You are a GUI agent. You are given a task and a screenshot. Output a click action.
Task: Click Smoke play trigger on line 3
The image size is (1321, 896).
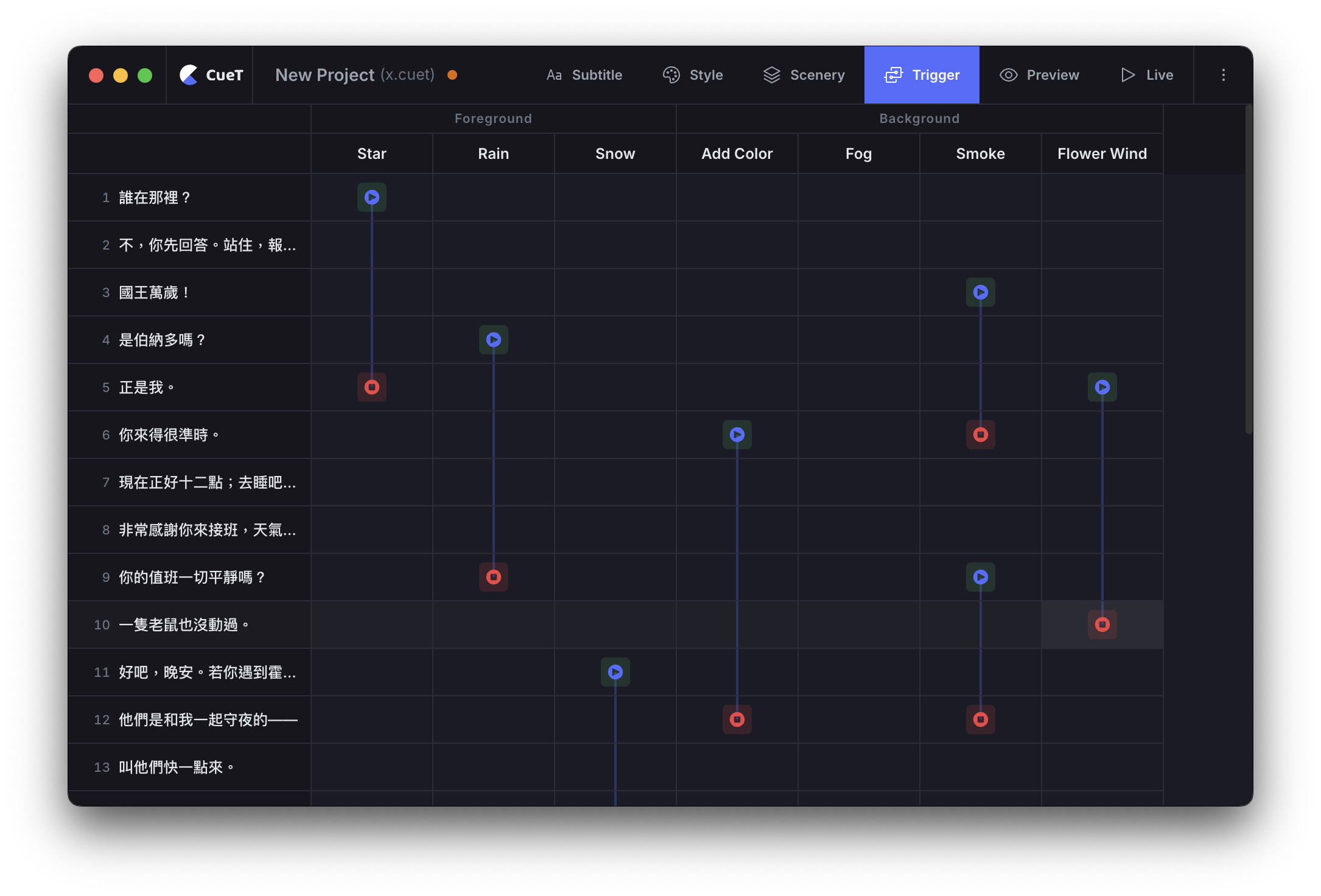click(980, 292)
